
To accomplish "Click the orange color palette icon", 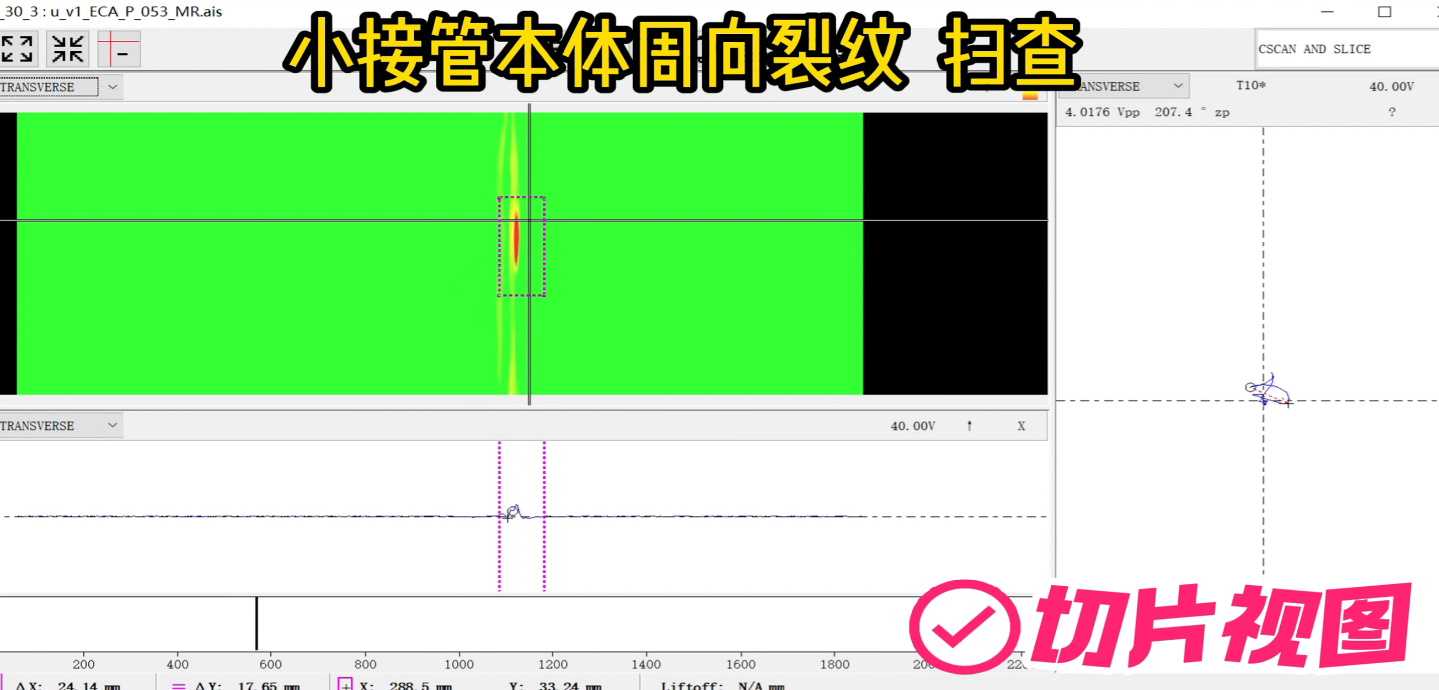I will point(1030,95).
